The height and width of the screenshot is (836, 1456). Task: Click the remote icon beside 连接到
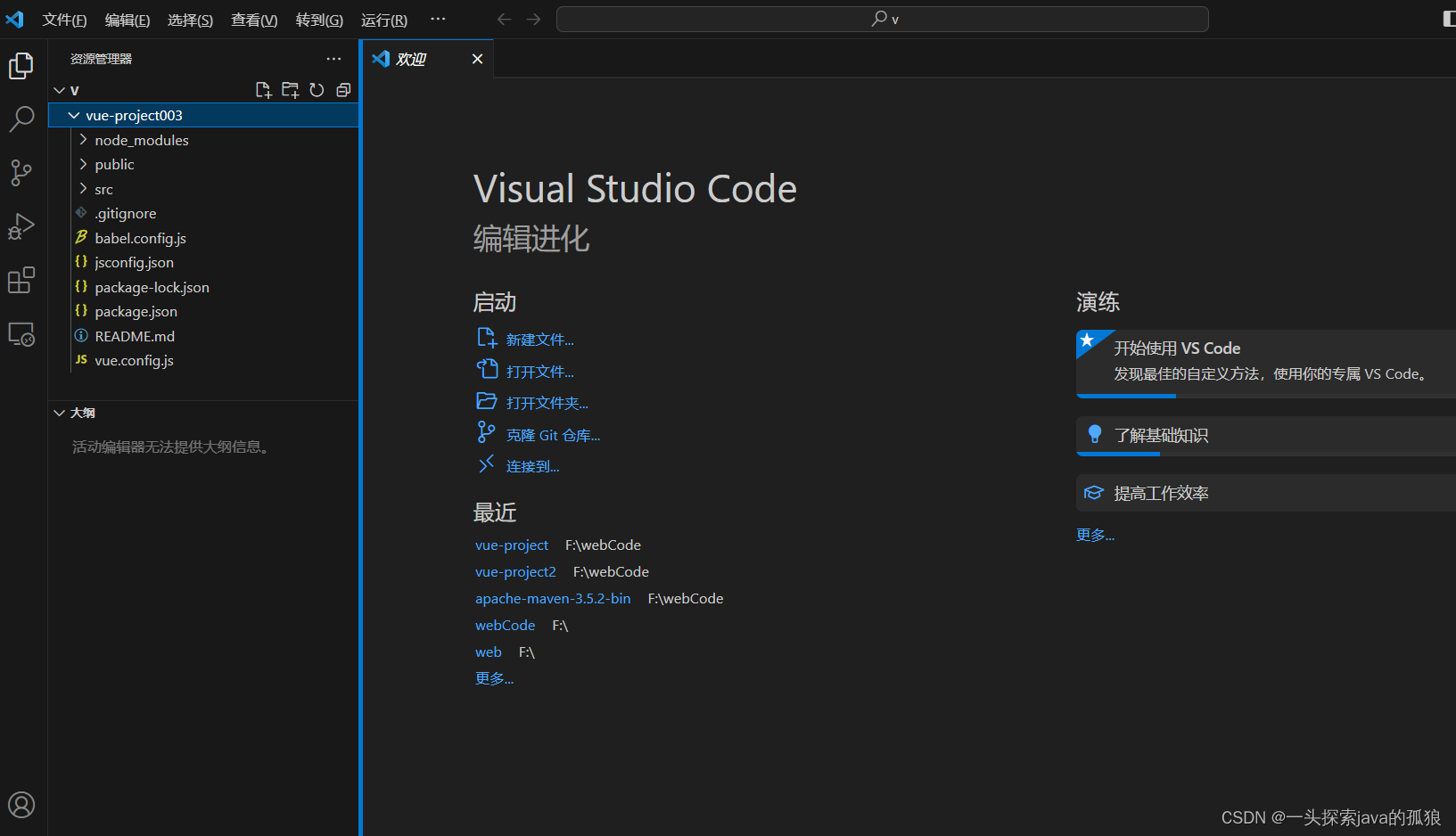[x=486, y=464]
